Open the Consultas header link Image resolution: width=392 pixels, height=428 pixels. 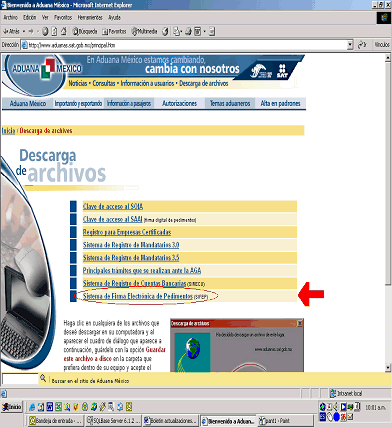pyautogui.click(x=104, y=83)
